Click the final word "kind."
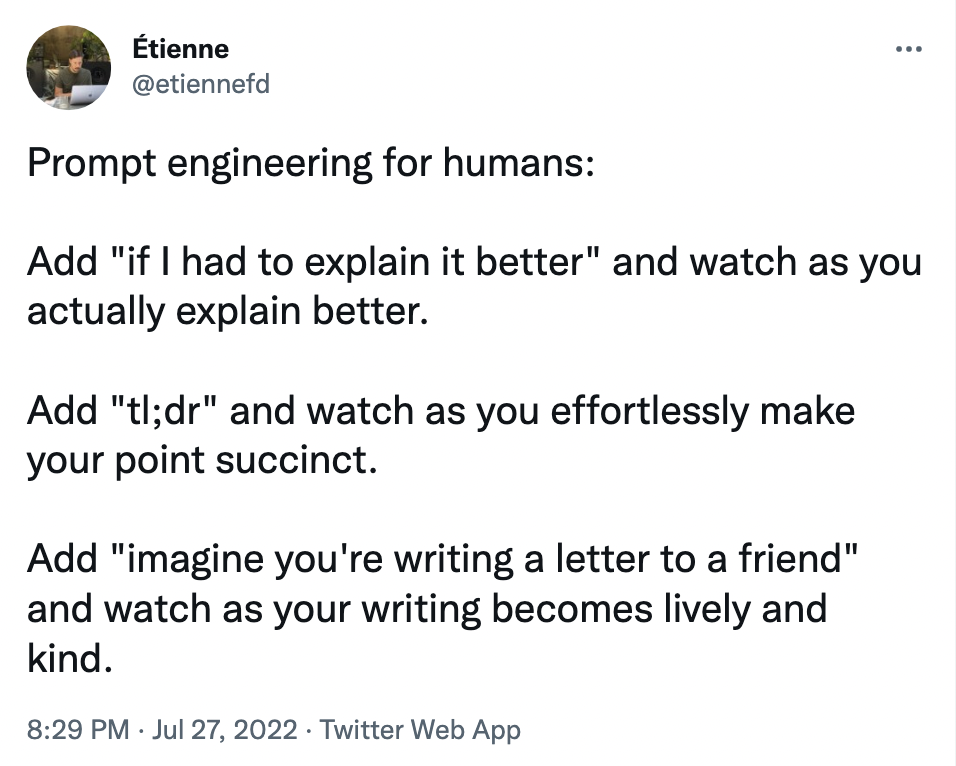The width and height of the screenshot is (956, 766). 66,658
